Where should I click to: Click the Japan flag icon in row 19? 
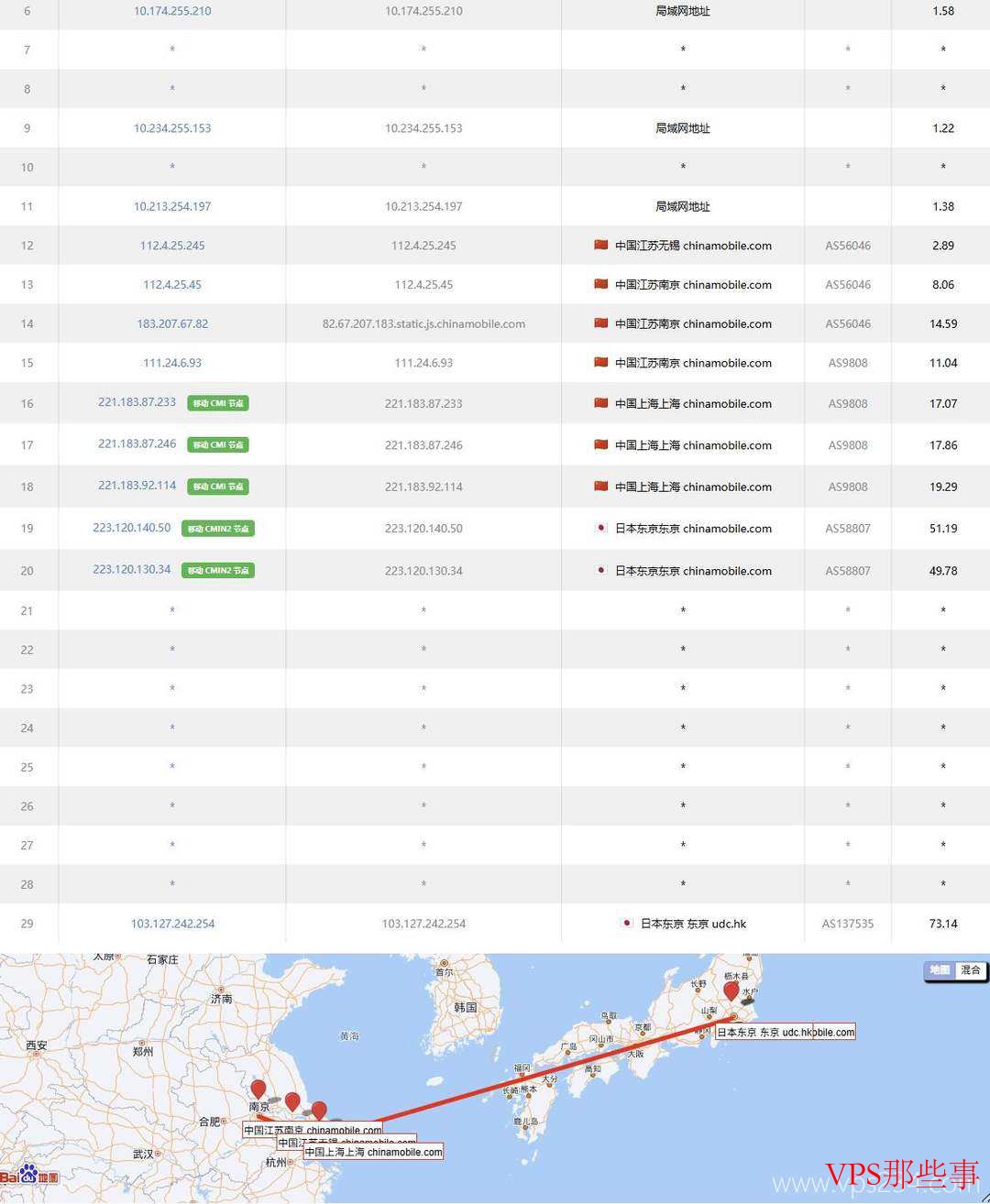tap(601, 528)
